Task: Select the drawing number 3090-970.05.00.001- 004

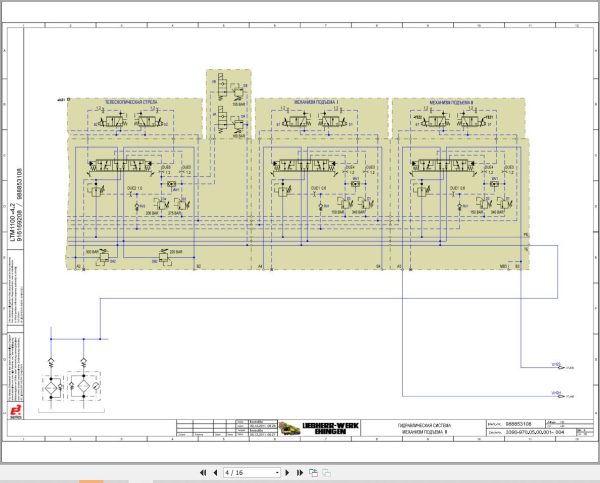Action: point(535,432)
